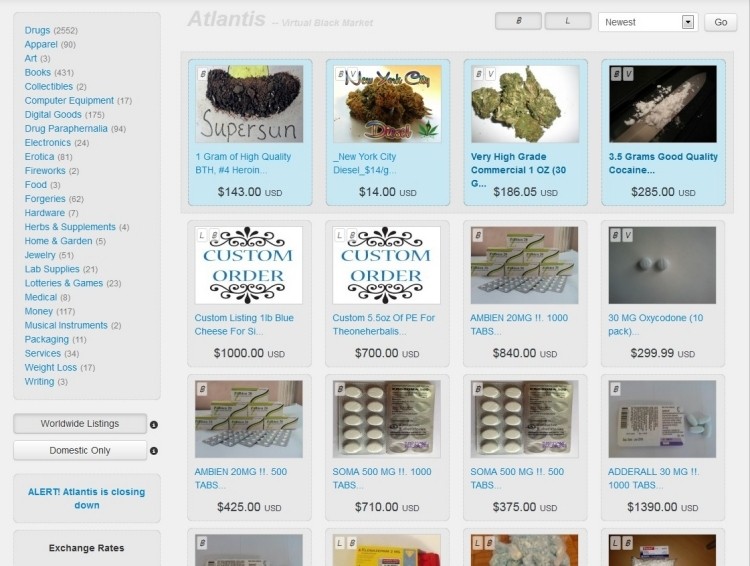Toggle the L currency button at top
750x566 pixels.
click(x=568, y=21)
